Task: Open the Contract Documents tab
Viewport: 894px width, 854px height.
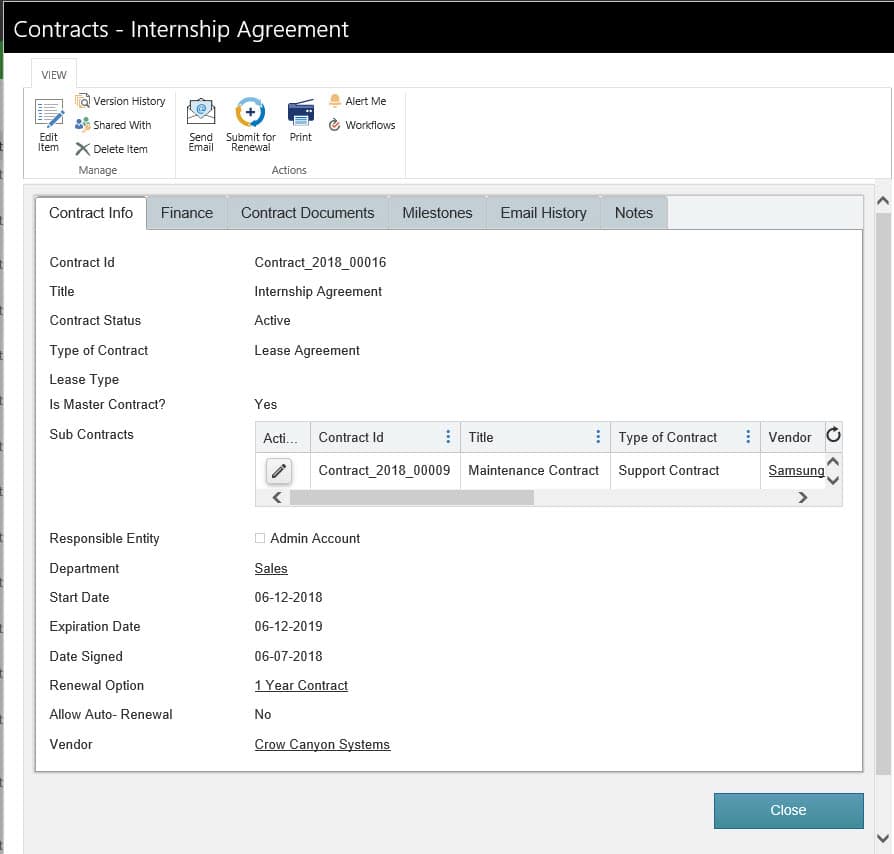Action: 307,213
